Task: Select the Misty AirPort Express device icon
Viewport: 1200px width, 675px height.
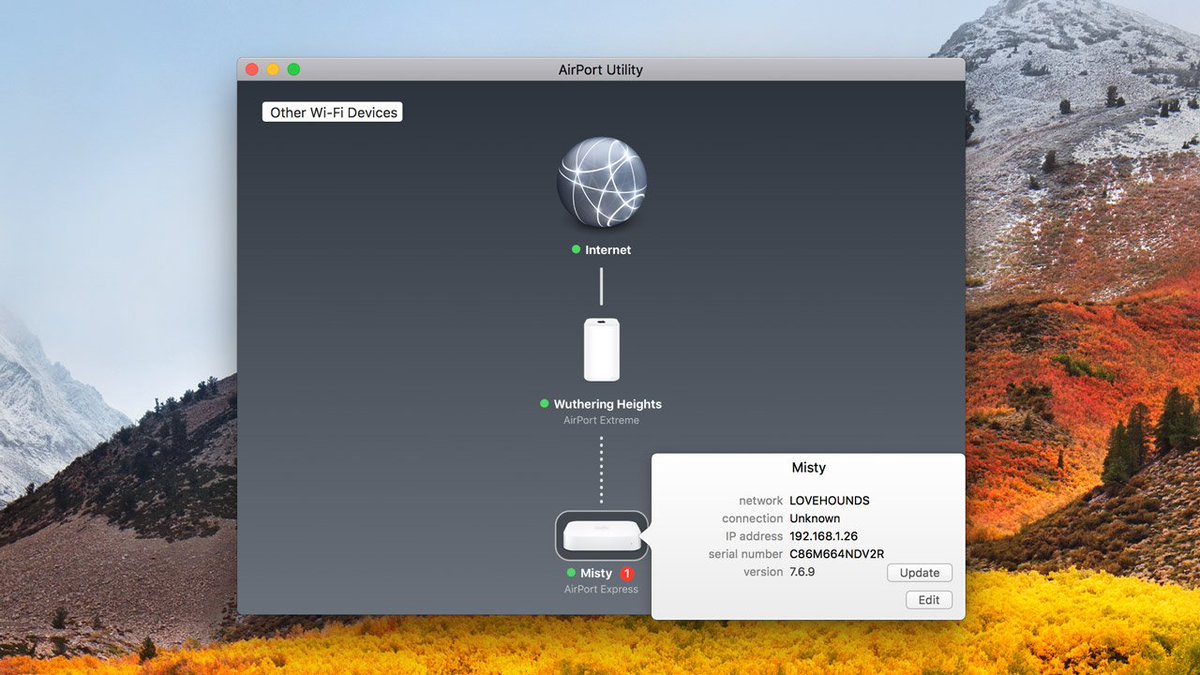Action: (601, 535)
